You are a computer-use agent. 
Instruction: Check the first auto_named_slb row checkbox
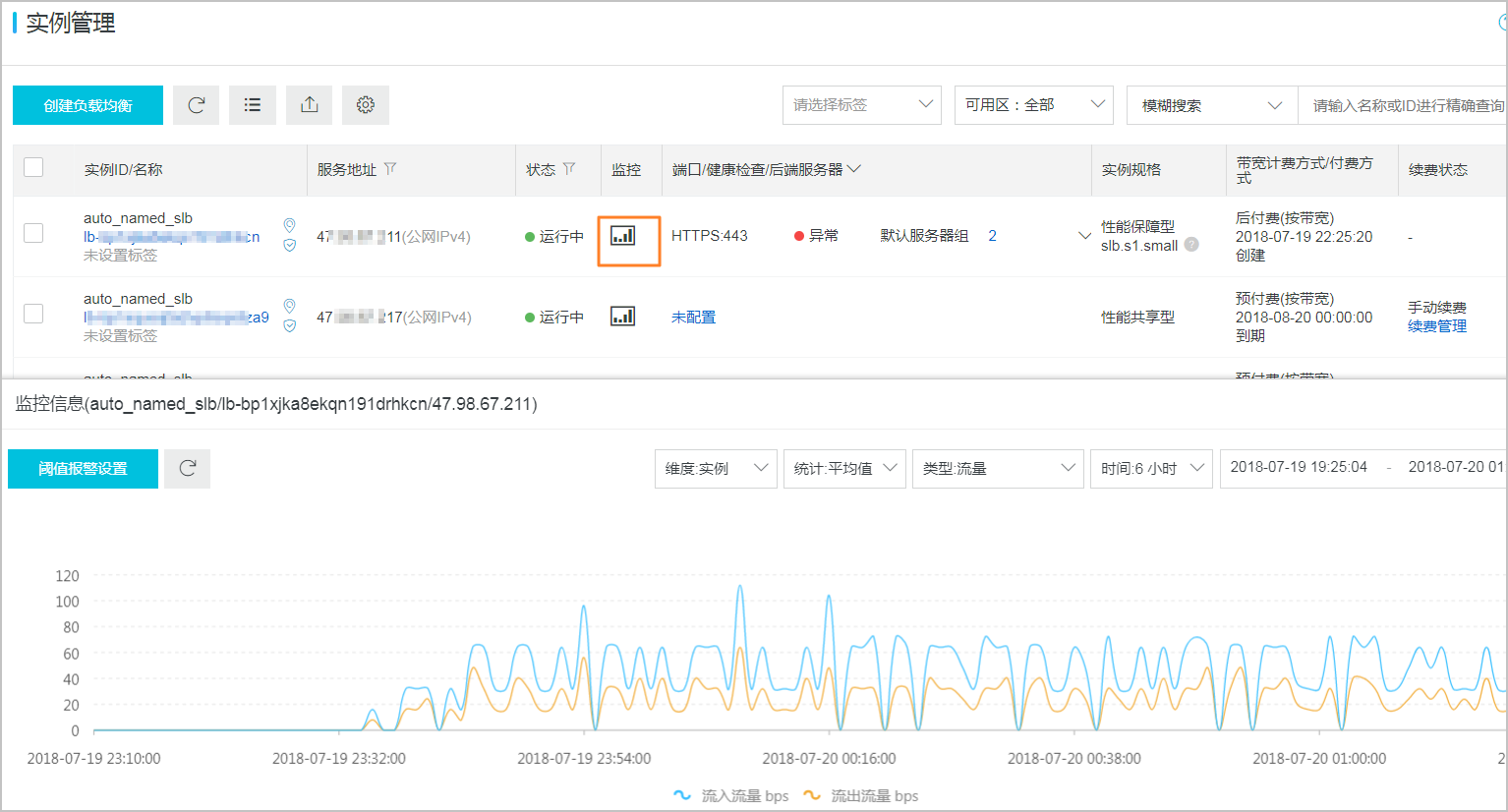(x=33, y=233)
